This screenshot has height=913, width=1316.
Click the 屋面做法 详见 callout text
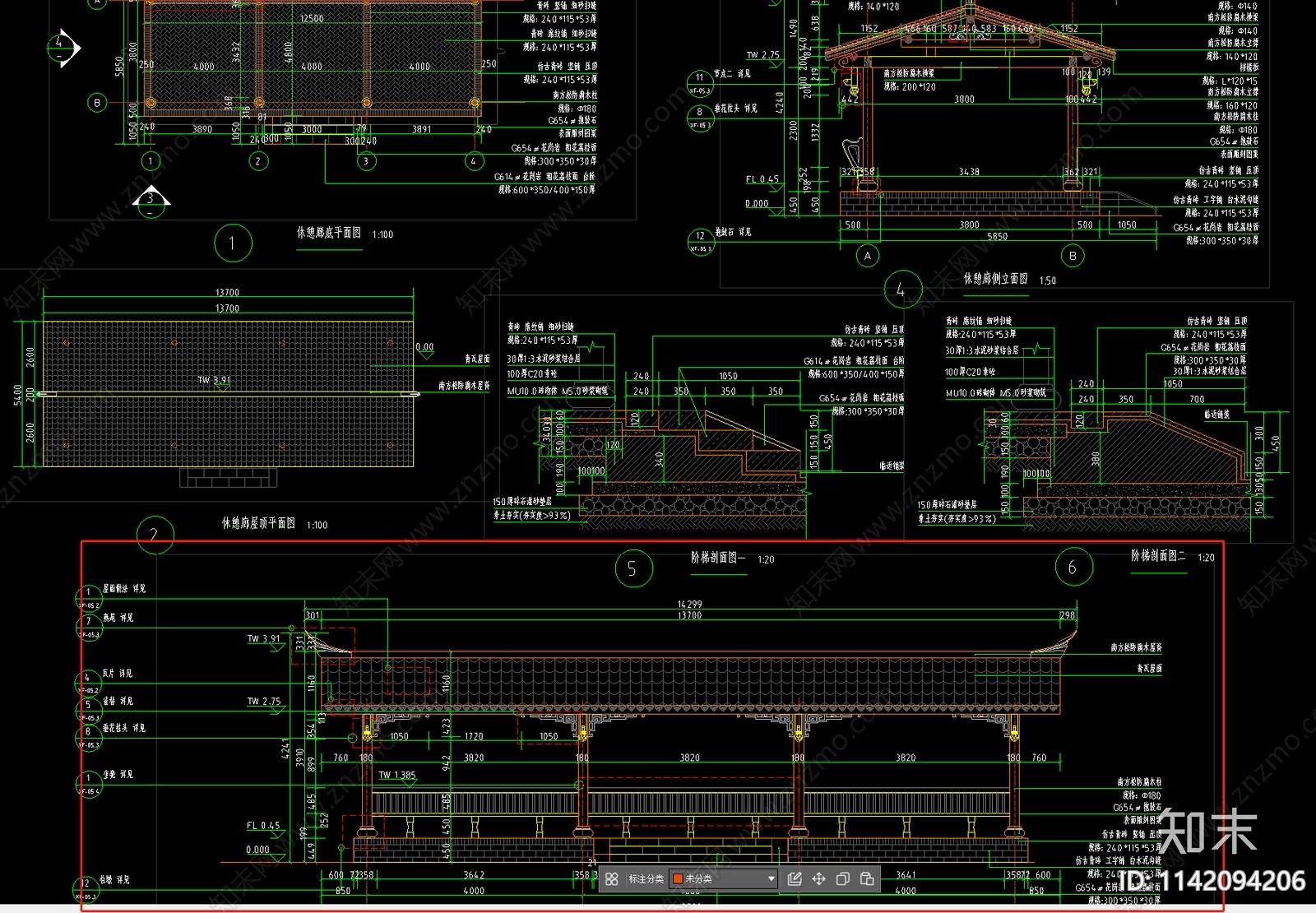(124, 589)
